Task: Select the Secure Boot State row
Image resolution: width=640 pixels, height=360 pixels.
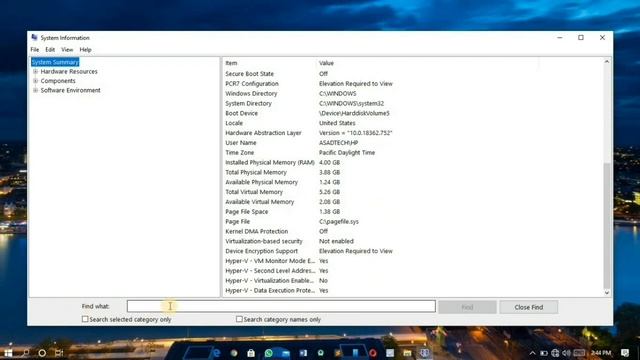Action: pos(413,73)
